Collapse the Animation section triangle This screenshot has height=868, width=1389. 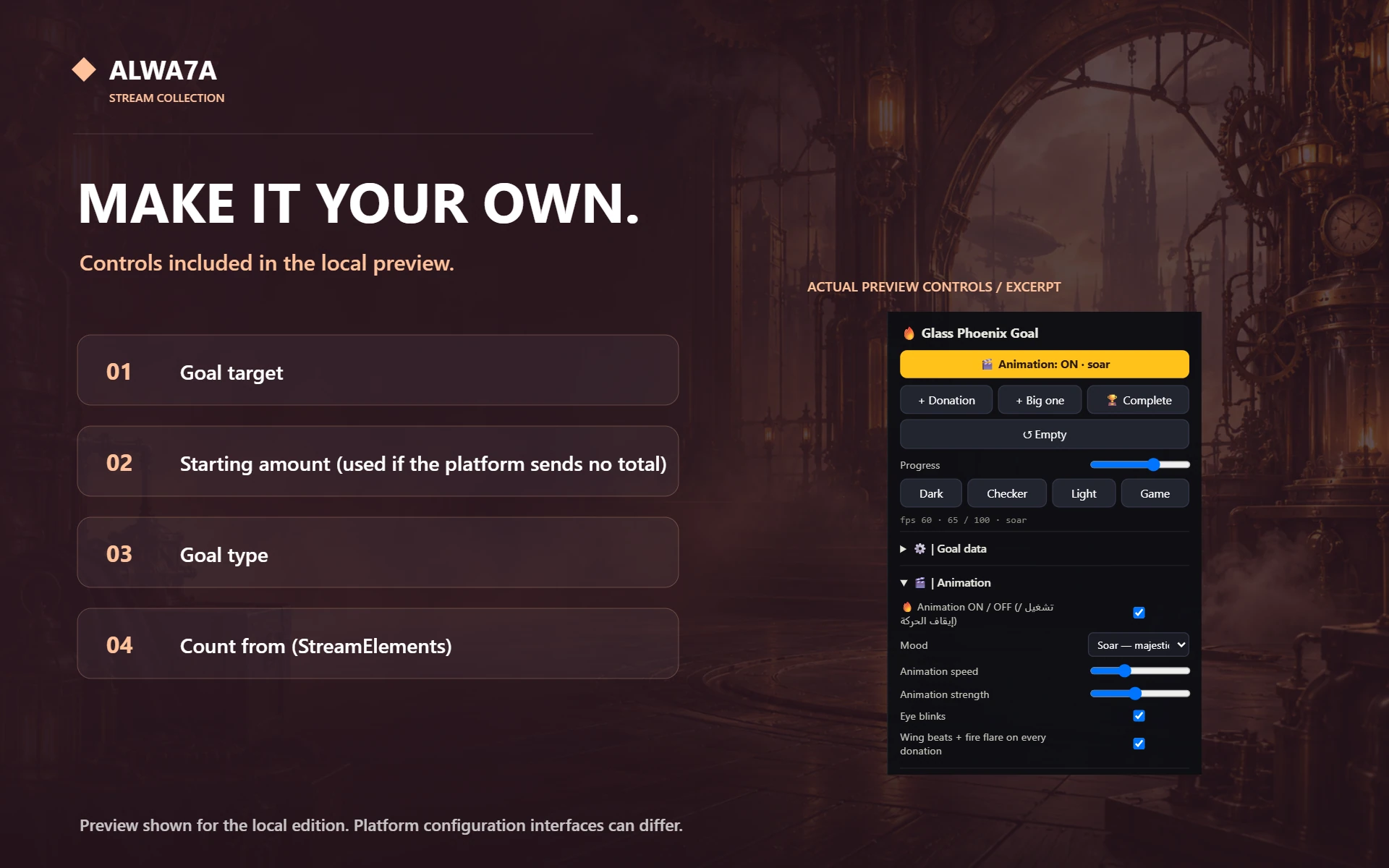[x=904, y=583]
